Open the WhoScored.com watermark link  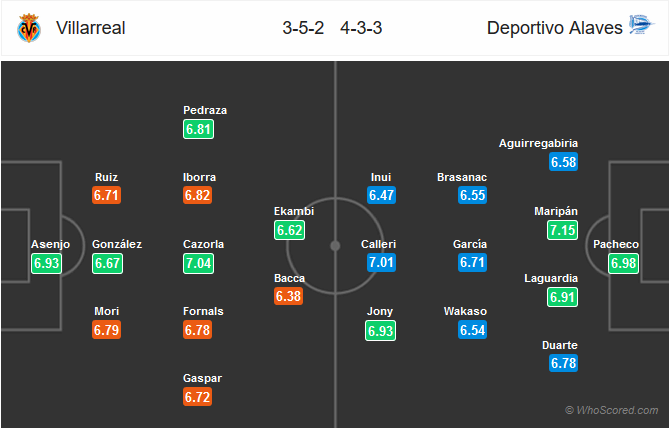click(611, 410)
